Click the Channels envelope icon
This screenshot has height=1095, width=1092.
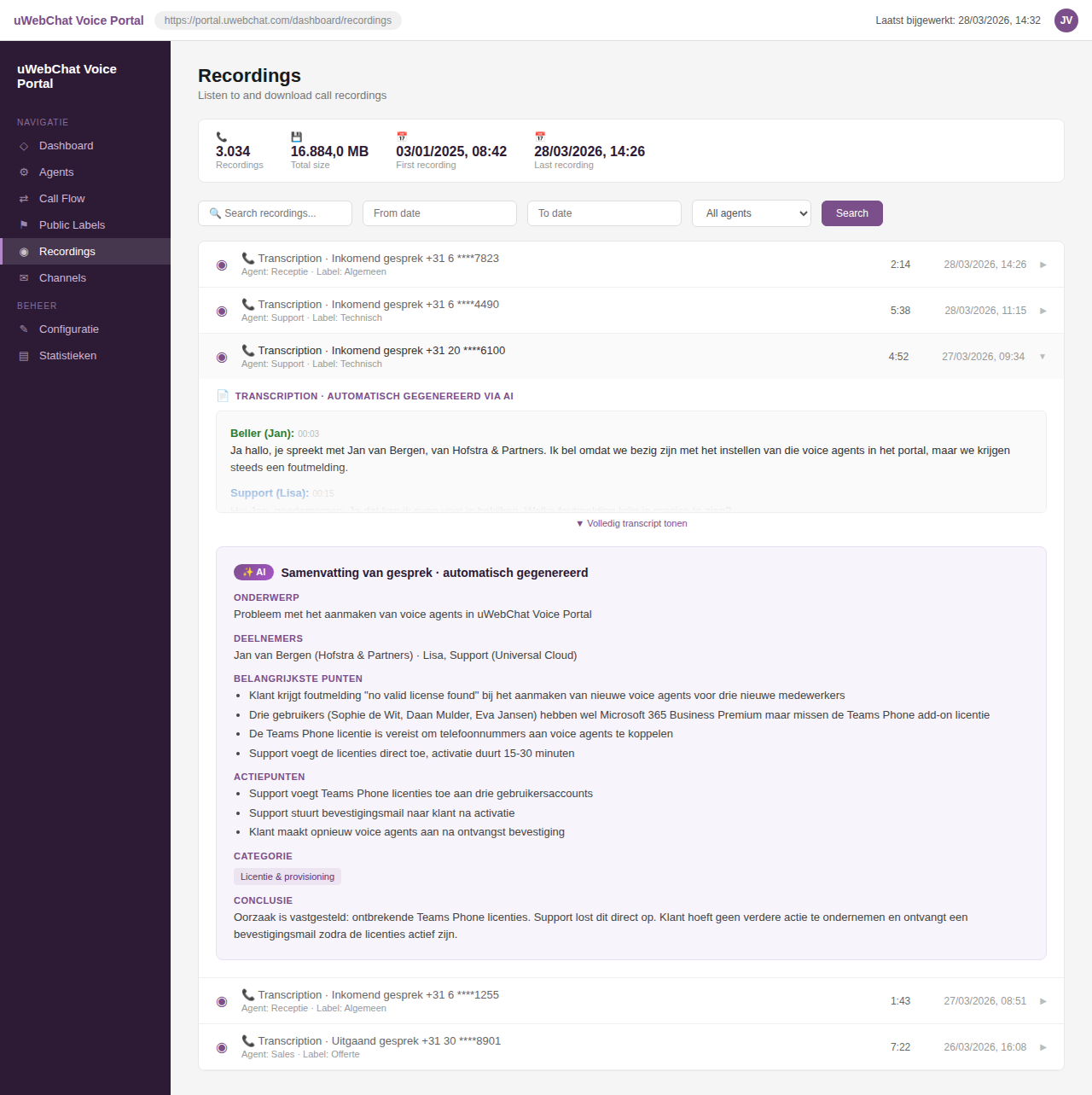click(23, 277)
